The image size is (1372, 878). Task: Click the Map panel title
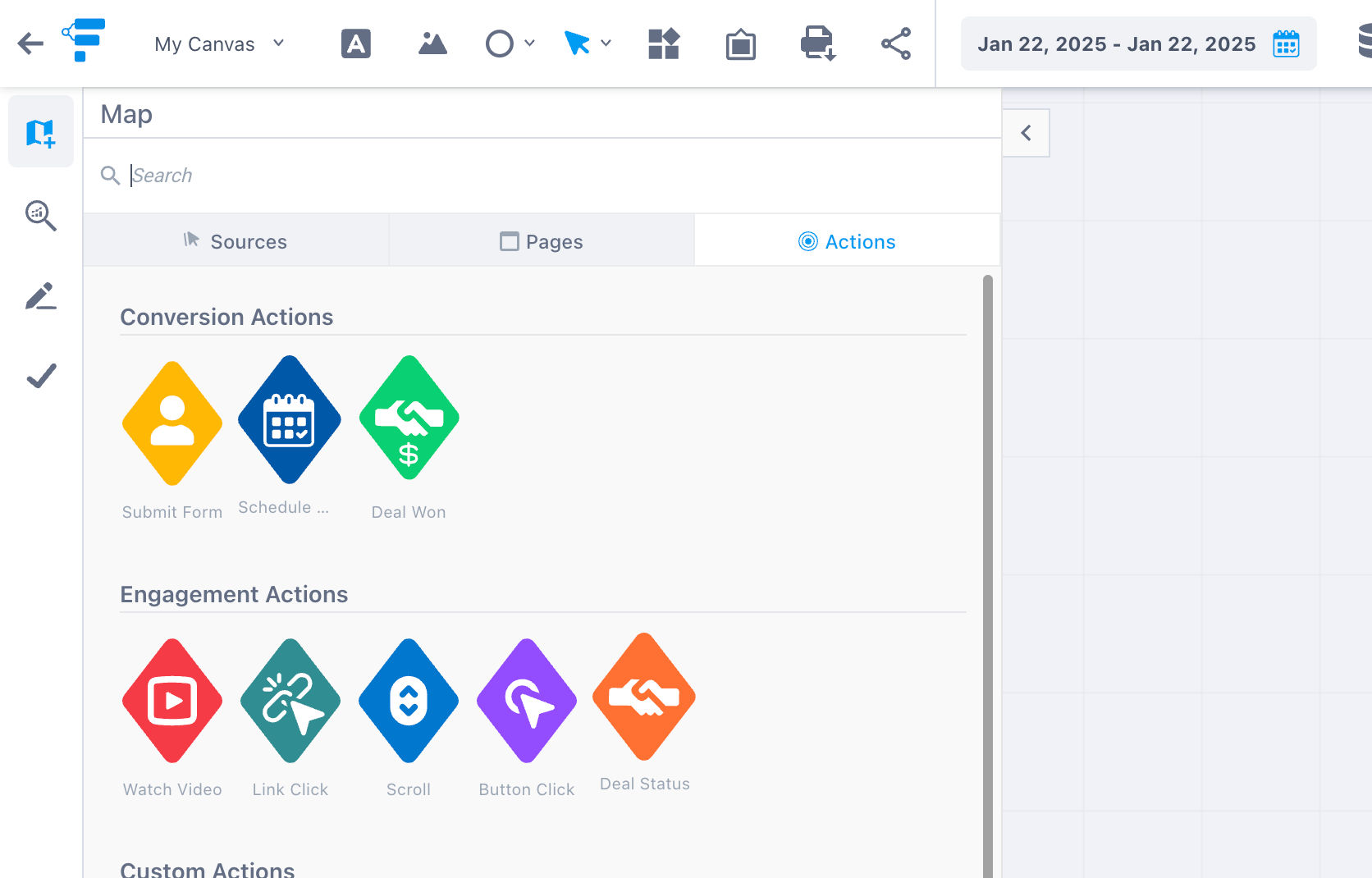click(126, 114)
